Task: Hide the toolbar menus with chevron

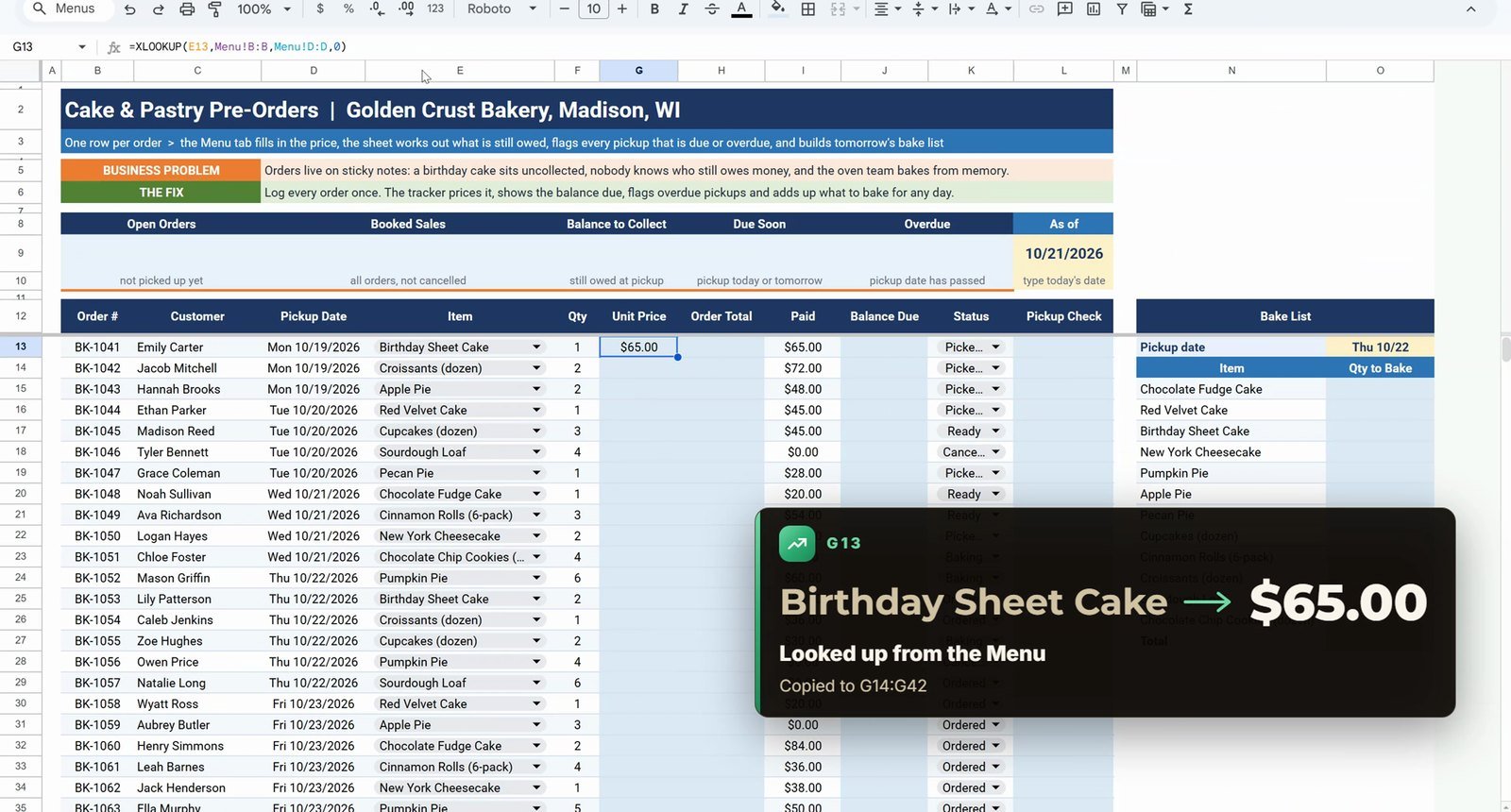Action: click(1470, 8)
